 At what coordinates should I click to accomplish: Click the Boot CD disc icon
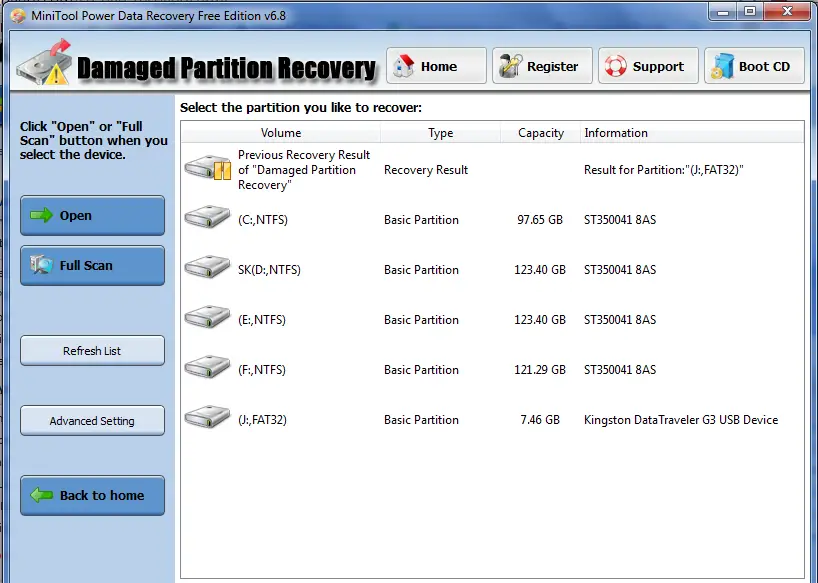pyautogui.click(x=722, y=66)
